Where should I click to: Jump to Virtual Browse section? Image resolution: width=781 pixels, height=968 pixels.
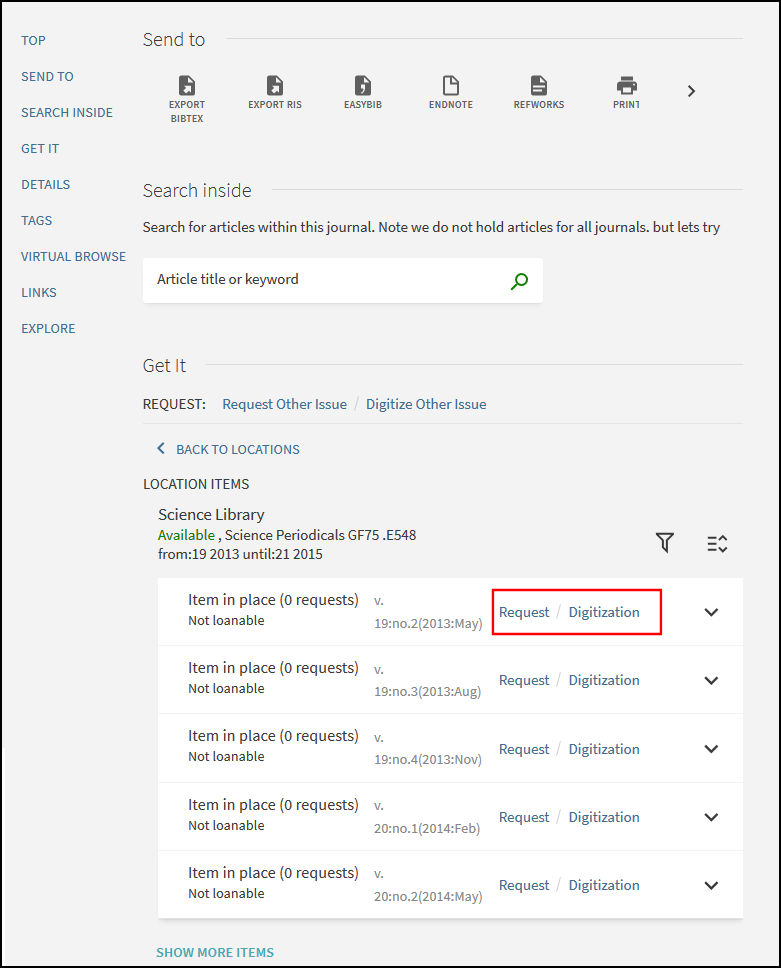(x=73, y=256)
